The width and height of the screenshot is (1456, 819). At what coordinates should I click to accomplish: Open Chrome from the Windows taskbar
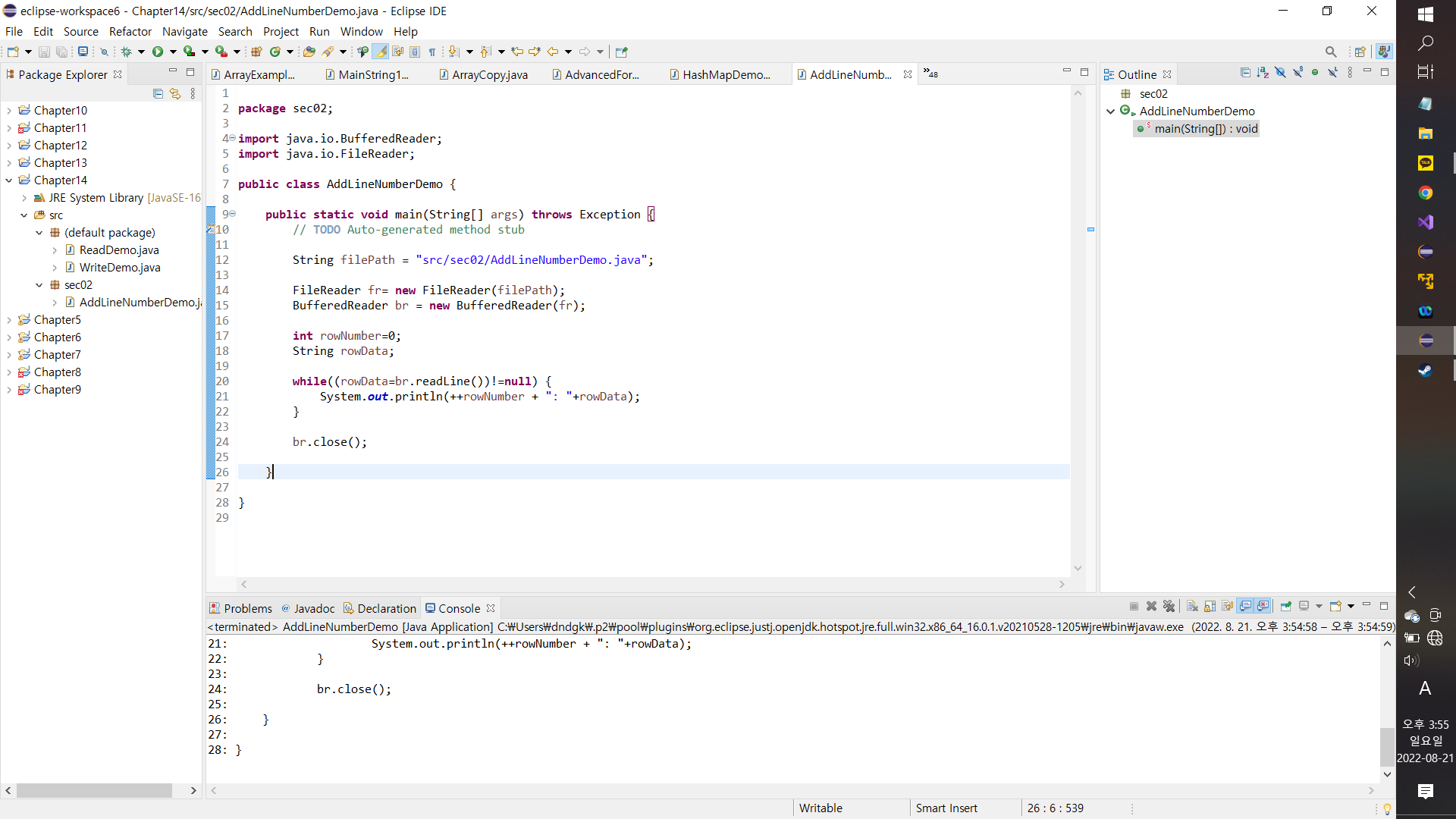point(1425,193)
